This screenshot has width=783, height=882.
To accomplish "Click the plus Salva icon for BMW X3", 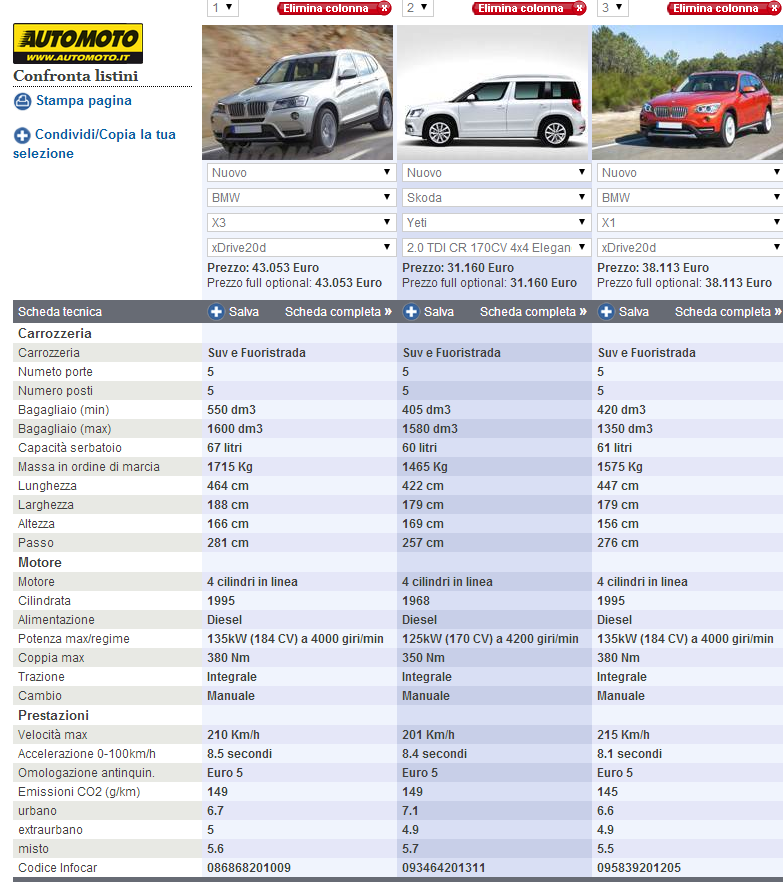I will (216, 312).
